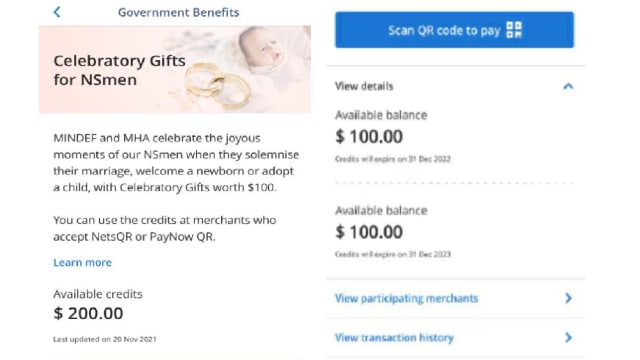Screen dimensions: 640x360
Task: Click the Scan QR code to pay button
Action: pos(454,30)
